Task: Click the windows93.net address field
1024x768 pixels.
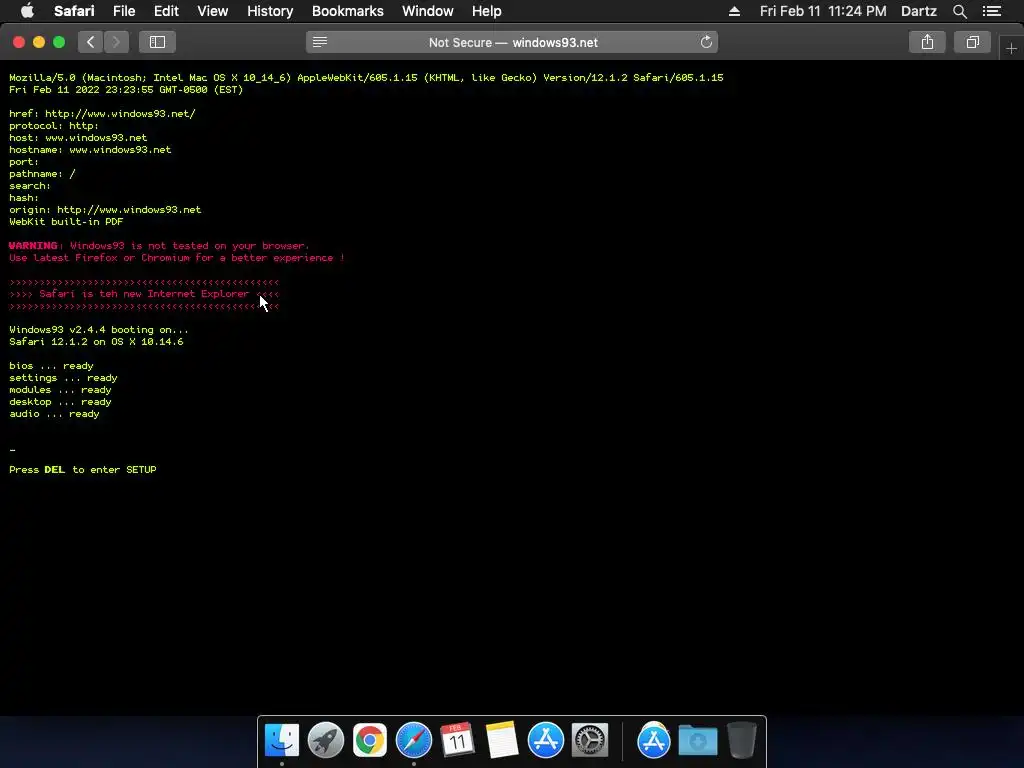Action: [x=513, y=42]
